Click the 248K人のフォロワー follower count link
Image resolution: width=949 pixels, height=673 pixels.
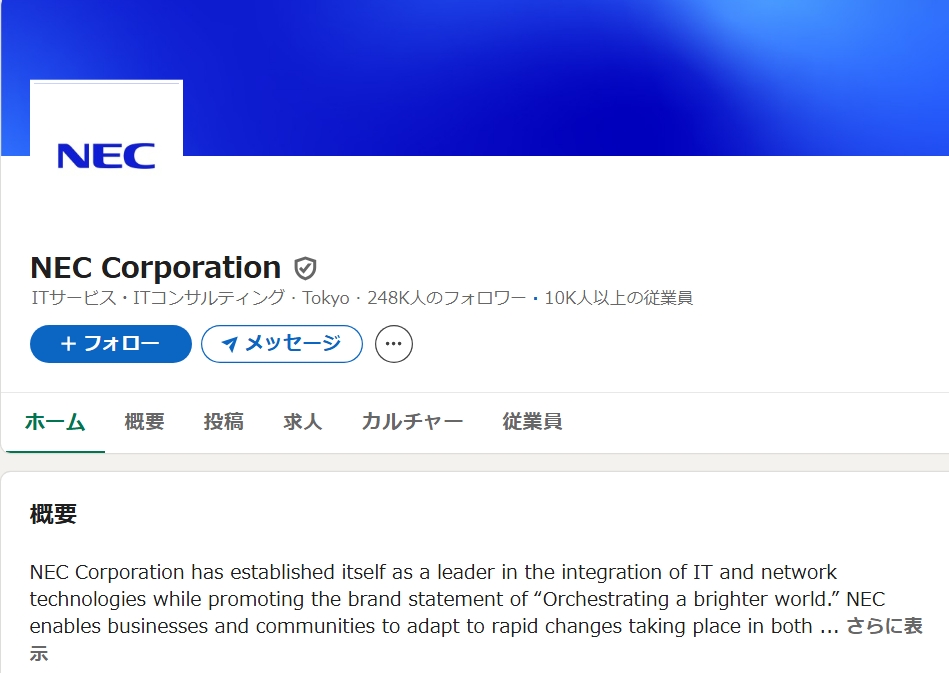[451, 297]
